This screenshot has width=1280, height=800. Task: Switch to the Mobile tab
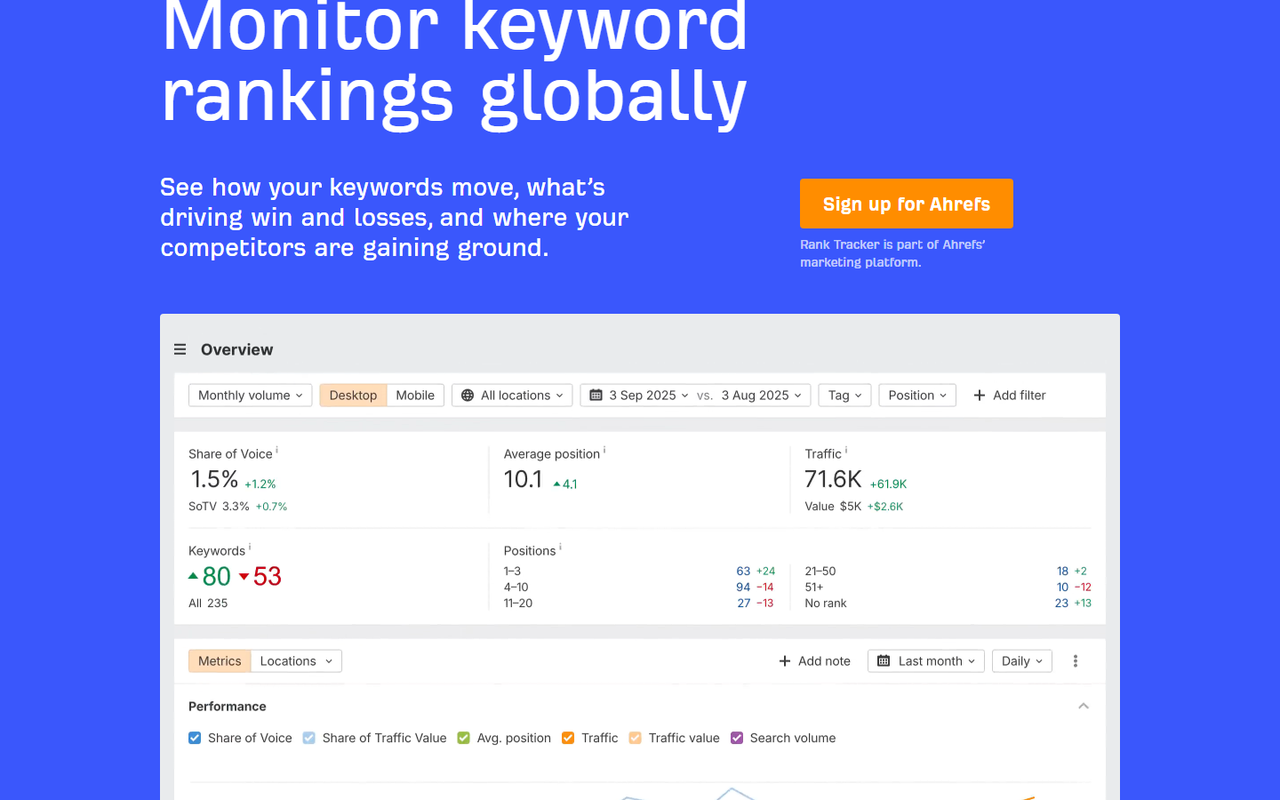pos(415,395)
